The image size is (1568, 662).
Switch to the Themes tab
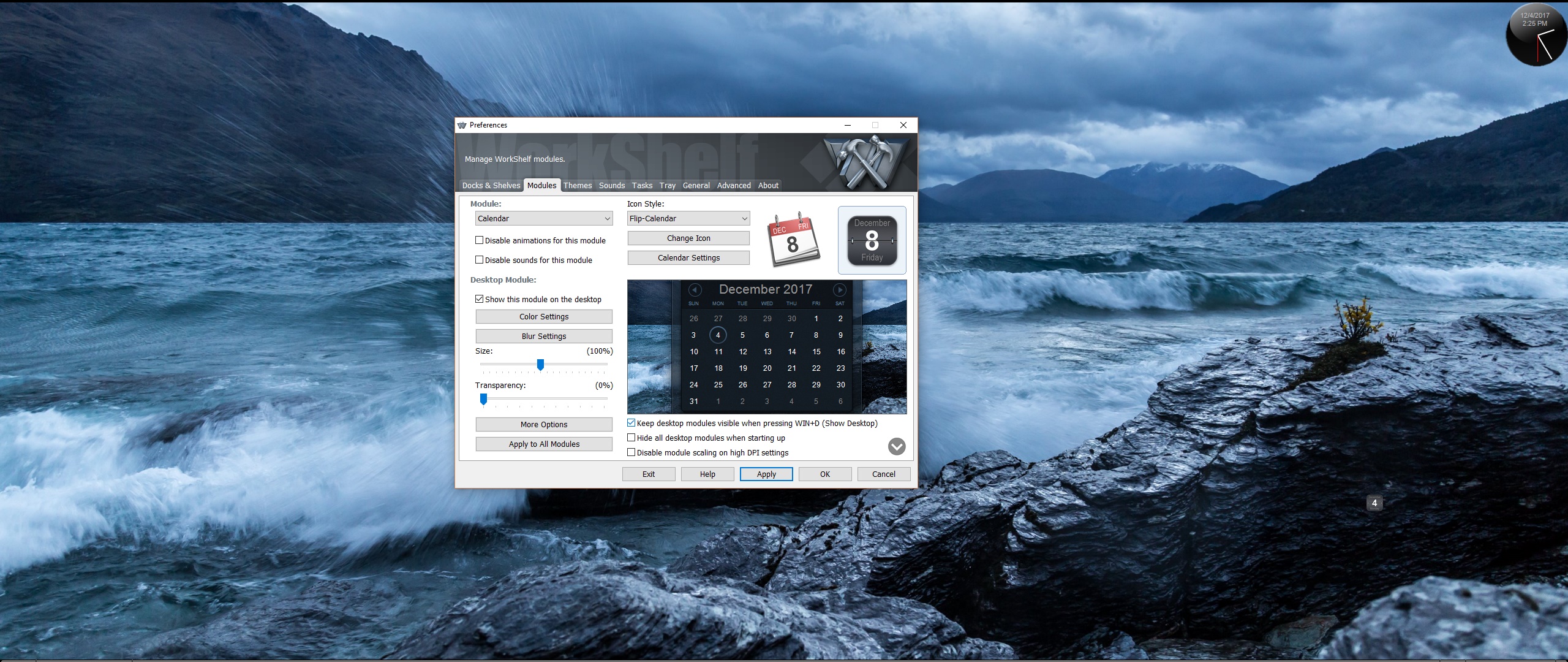(577, 185)
